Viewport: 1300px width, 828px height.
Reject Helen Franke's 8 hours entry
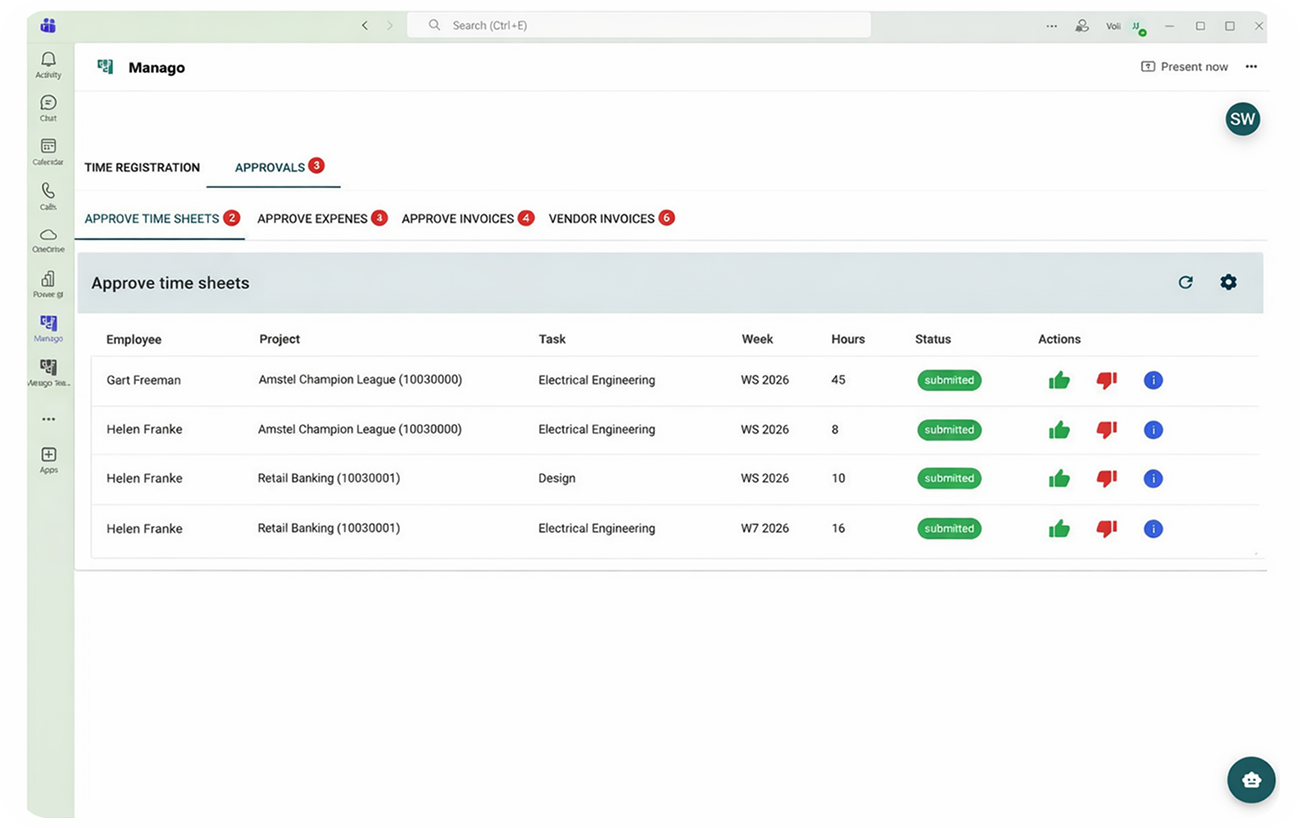click(x=1106, y=430)
